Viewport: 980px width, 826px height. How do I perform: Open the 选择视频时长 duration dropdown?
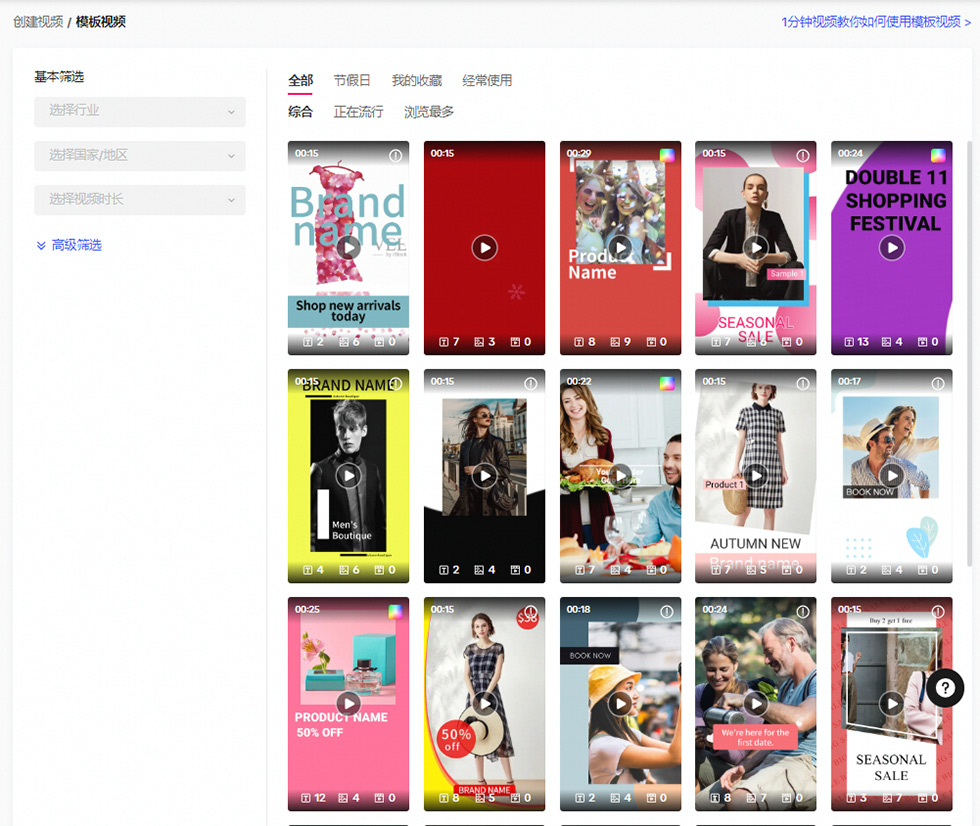140,199
